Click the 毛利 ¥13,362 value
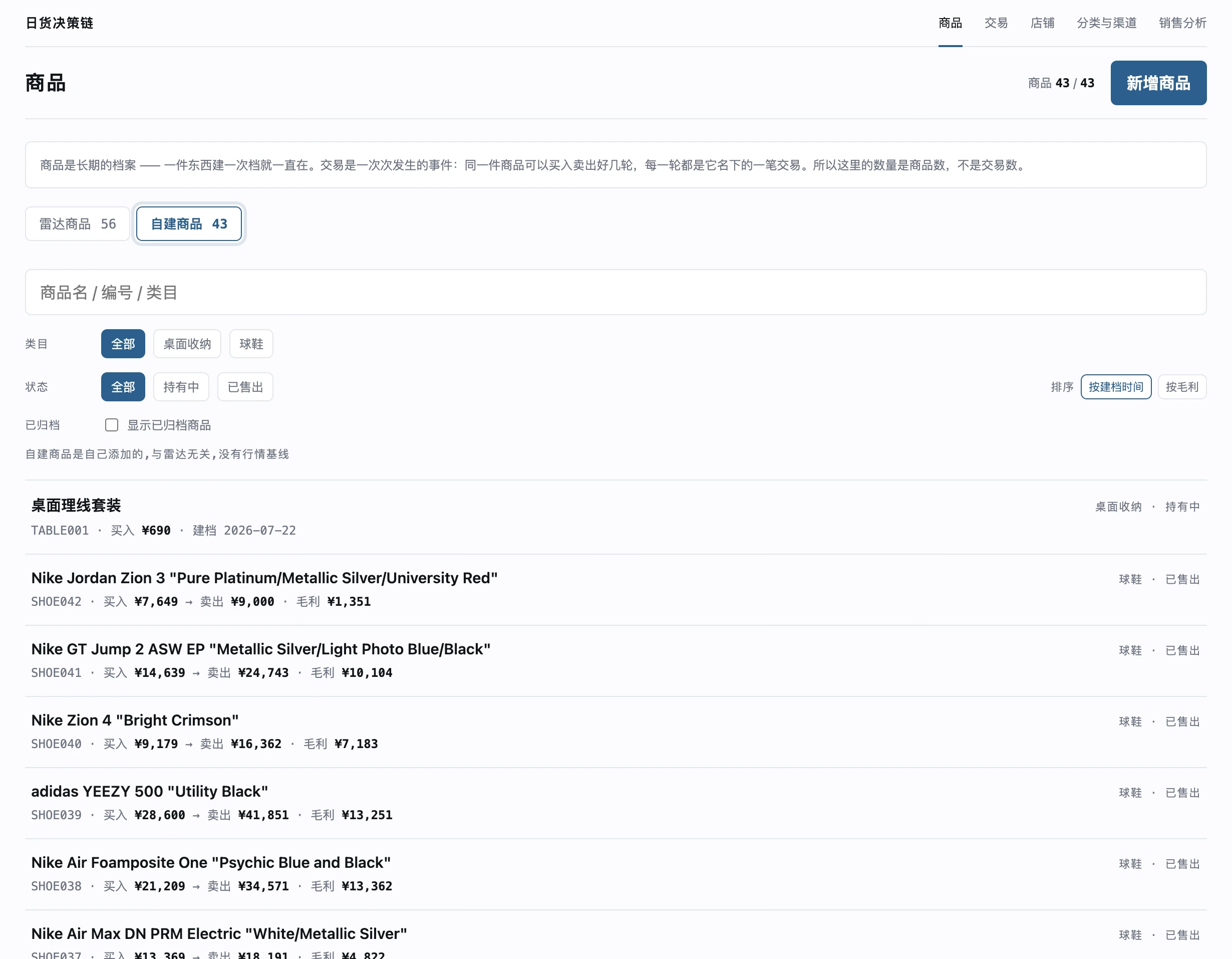Image resolution: width=1232 pixels, height=959 pixels. point(352,886)
